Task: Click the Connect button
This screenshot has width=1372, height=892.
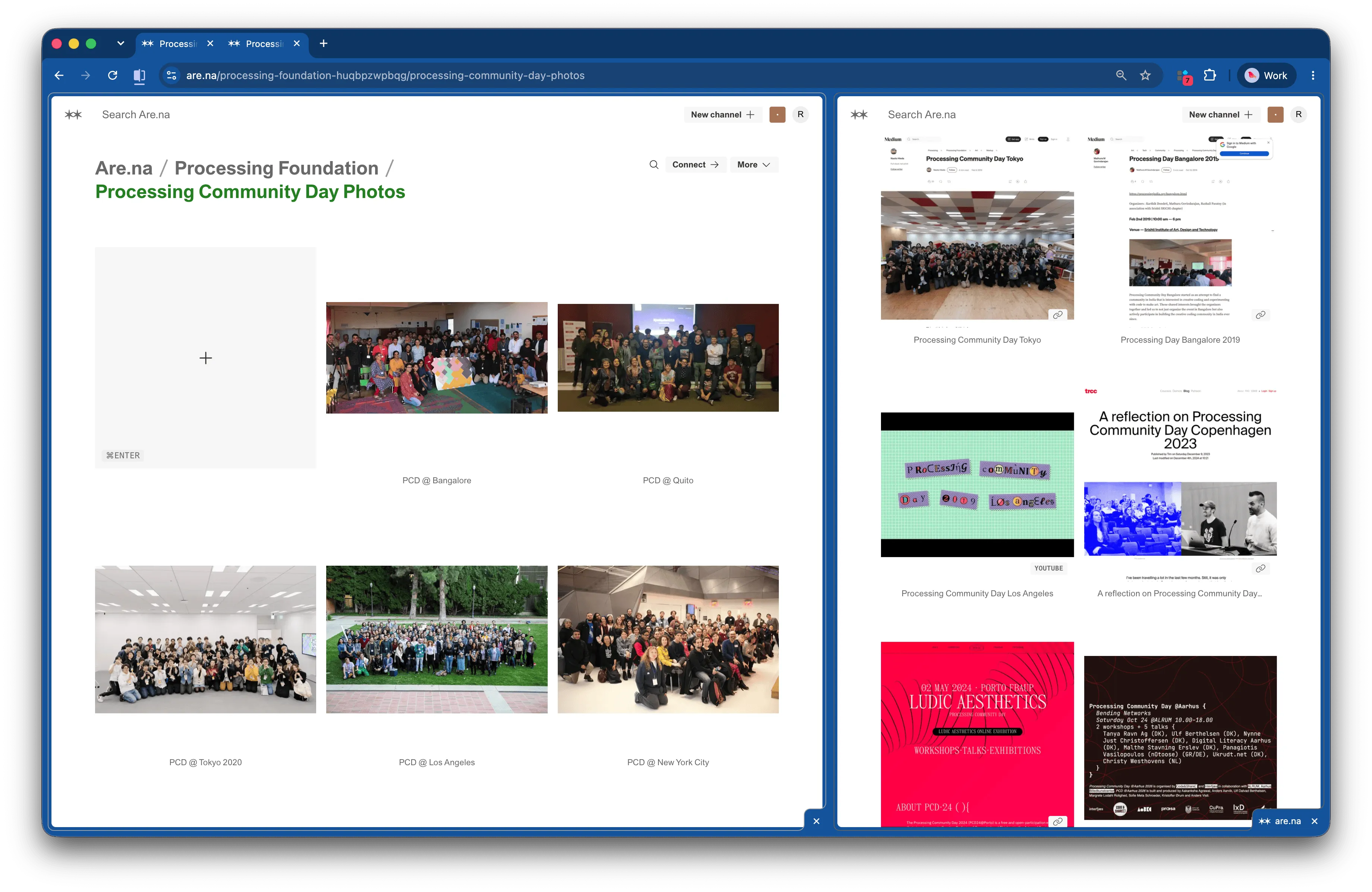Action: point(695,165)
